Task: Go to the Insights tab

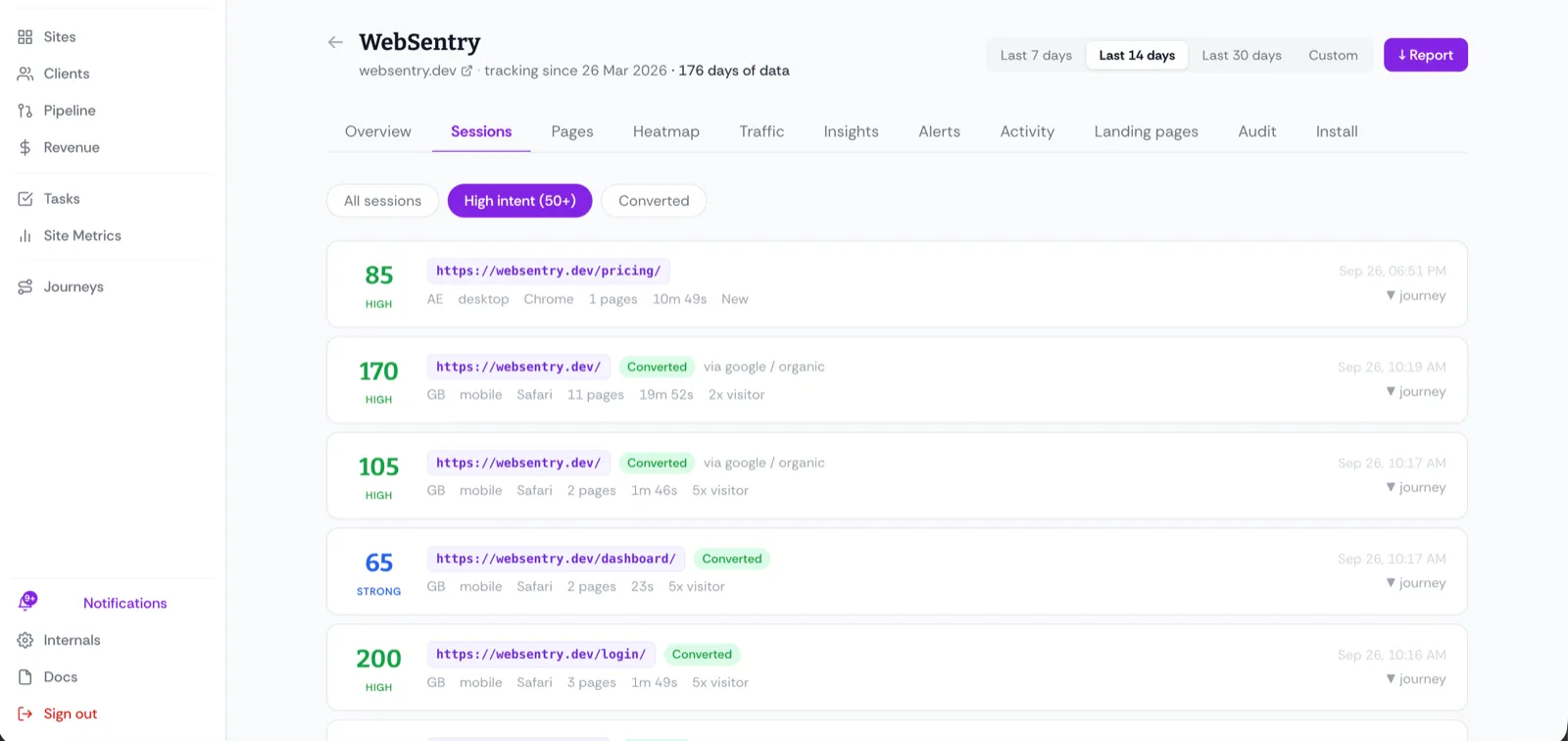Action: [x=851, y=131]
